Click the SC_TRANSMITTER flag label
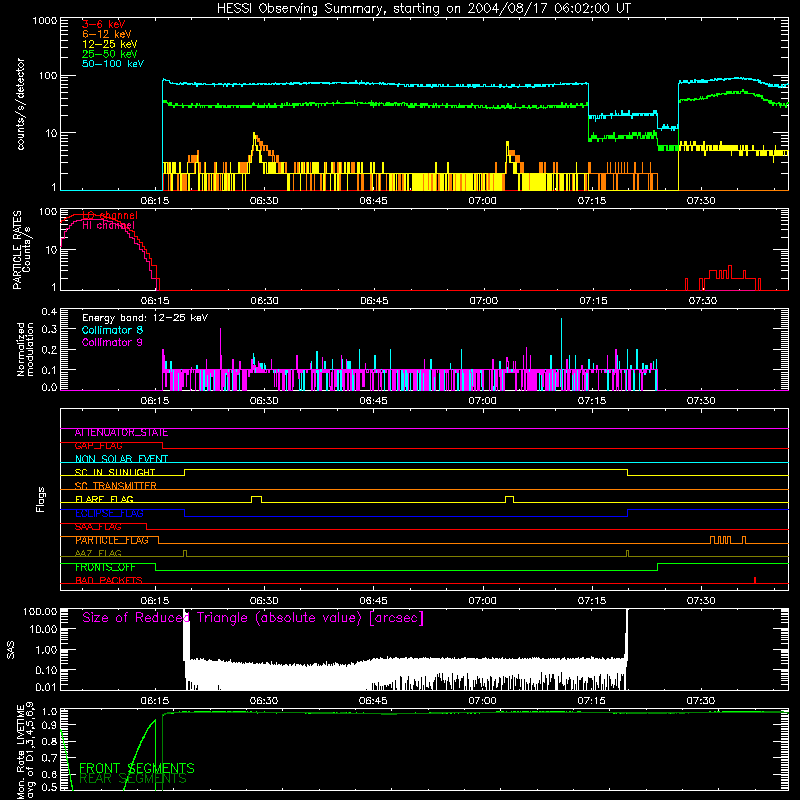 click(x=116, y=486)
